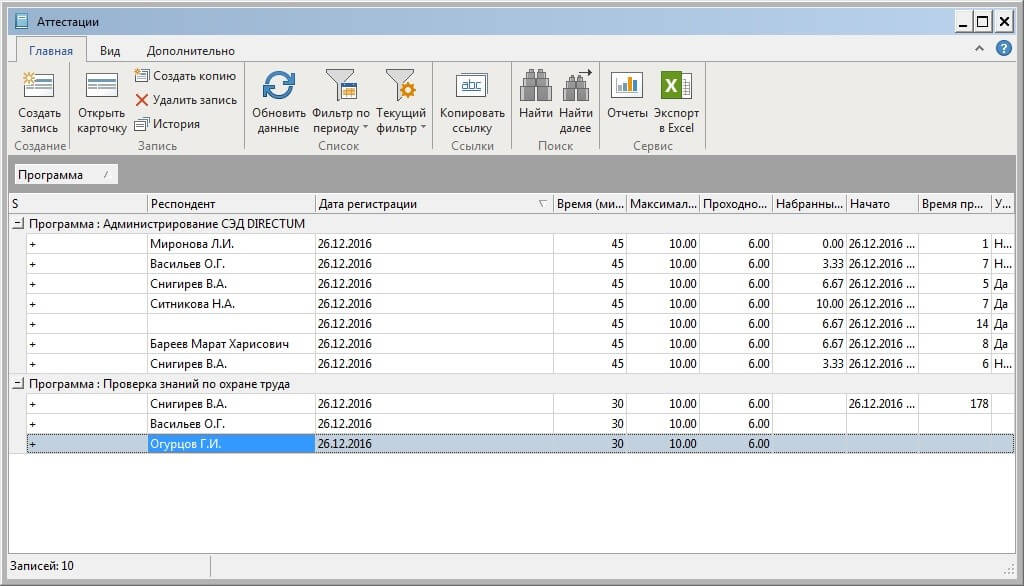This screenshot has width=1024, height=586.
Task: Open Отчеты chart icon
Action: (627, 86)
